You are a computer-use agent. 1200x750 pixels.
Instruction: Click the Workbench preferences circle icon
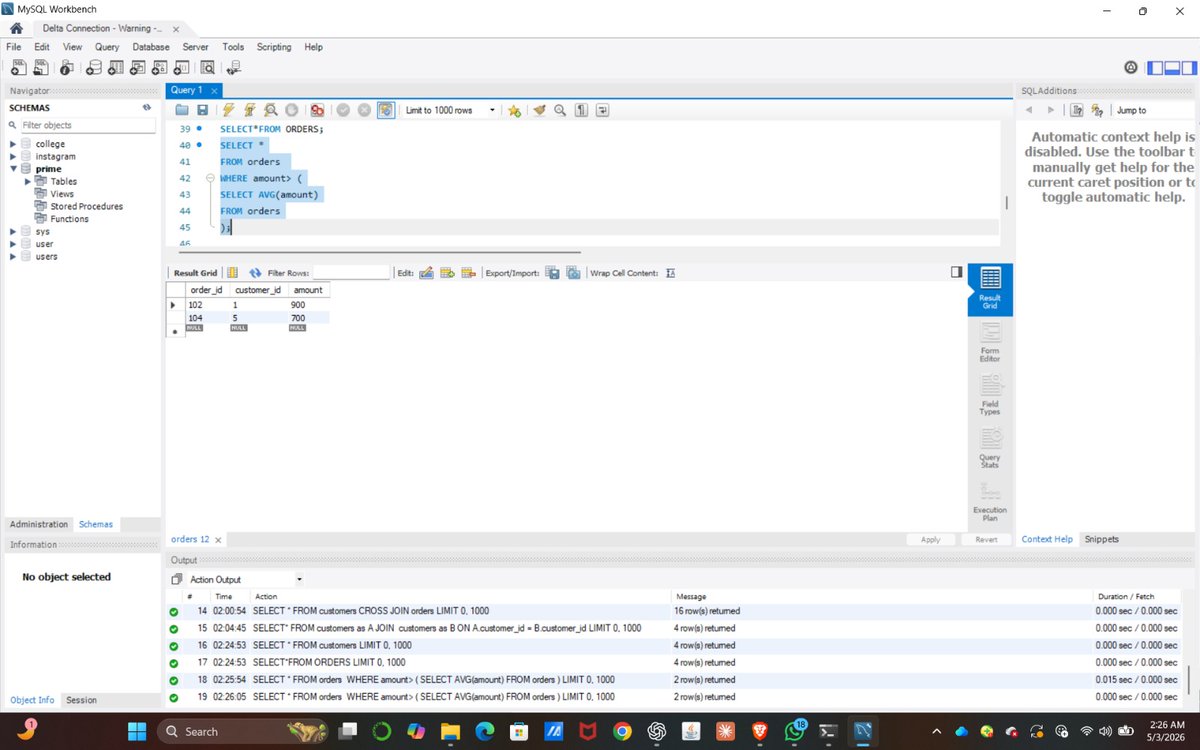[1131, 68]
